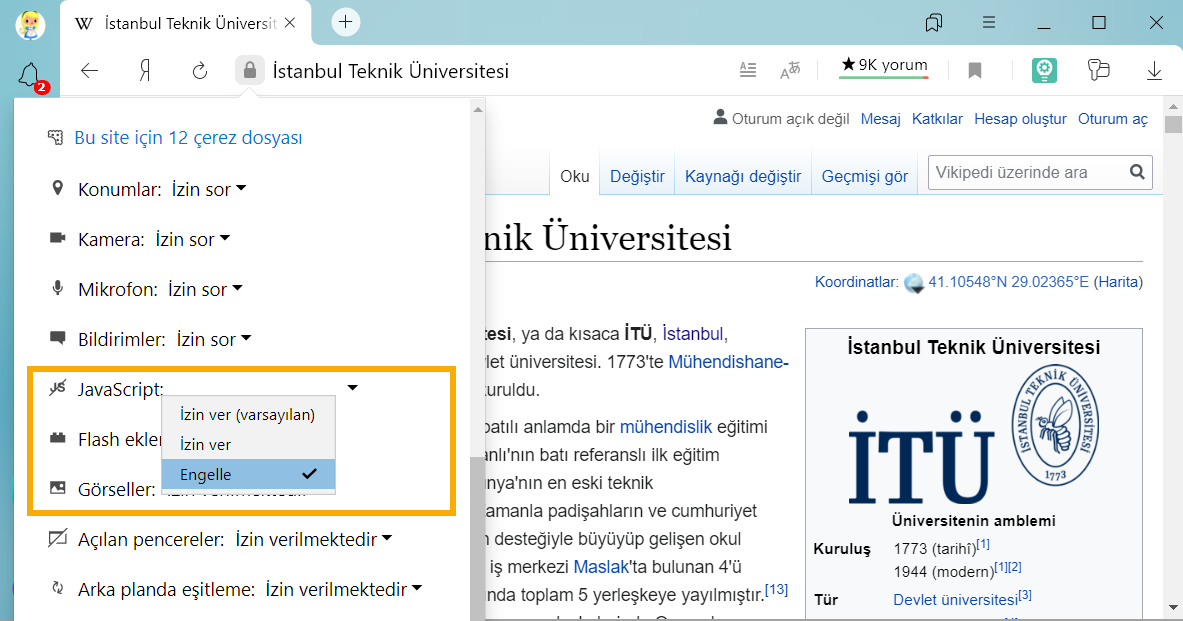Open the profile avatar icon
The width and height of the screenshot is (1183, 621).
(30, 25)
